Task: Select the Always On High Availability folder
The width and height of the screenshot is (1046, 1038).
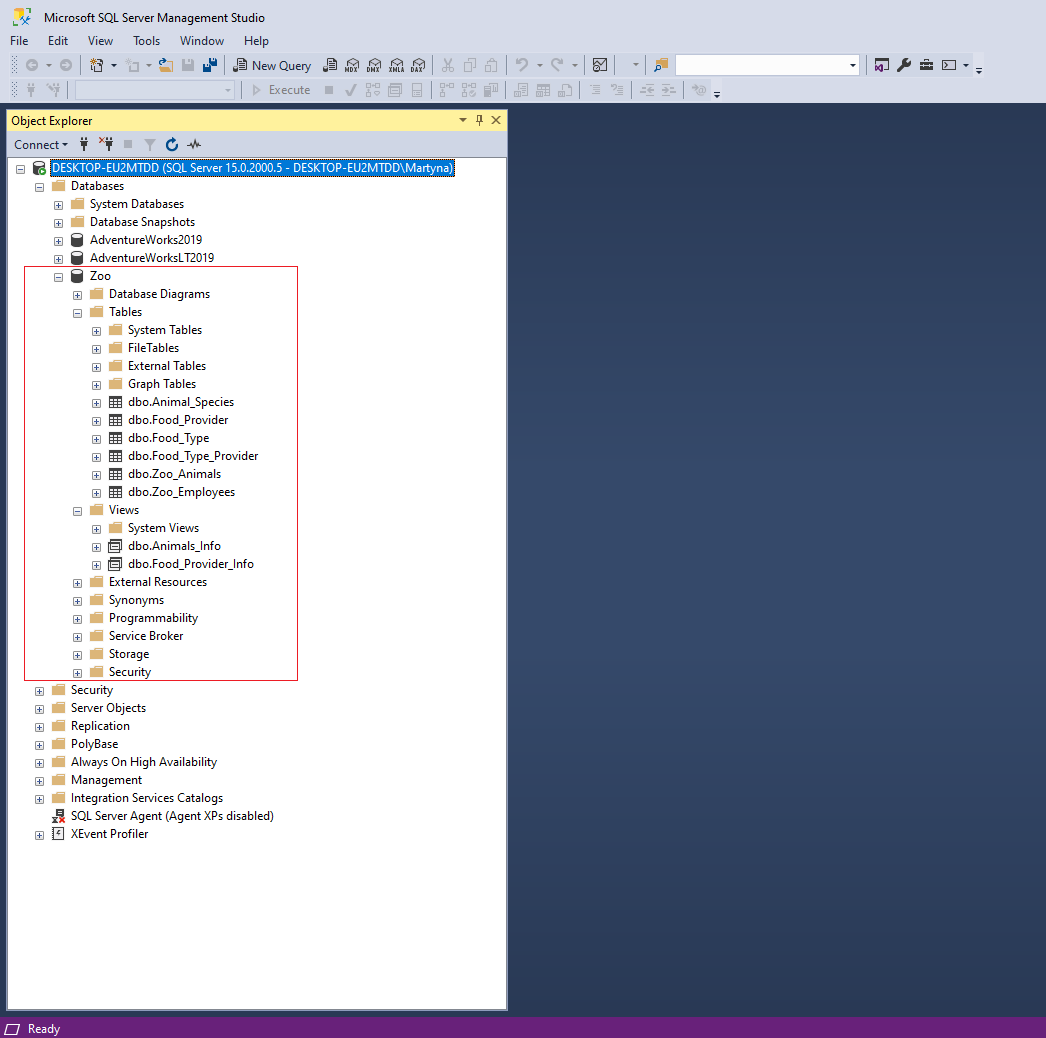Action: coord(144,762)
